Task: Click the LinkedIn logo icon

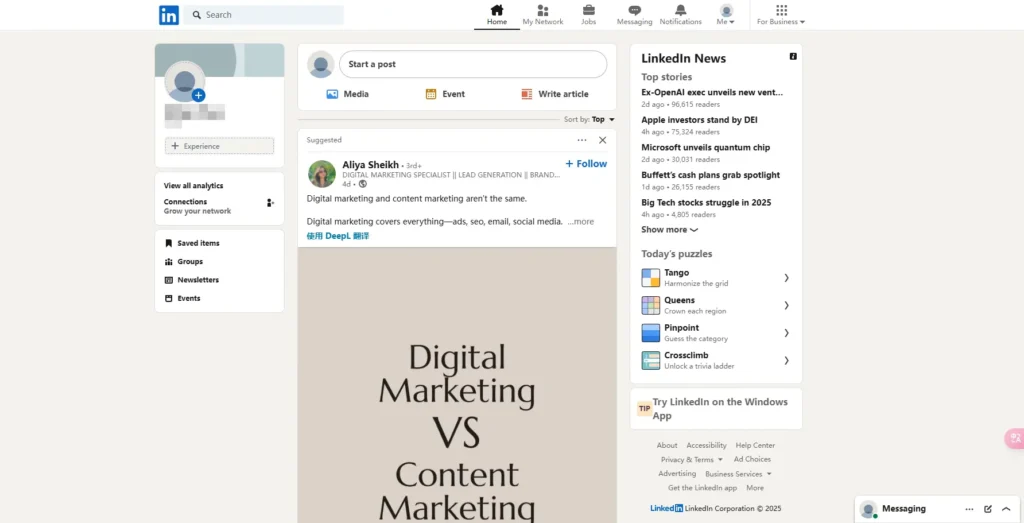Action: click(x=168, y=15)
